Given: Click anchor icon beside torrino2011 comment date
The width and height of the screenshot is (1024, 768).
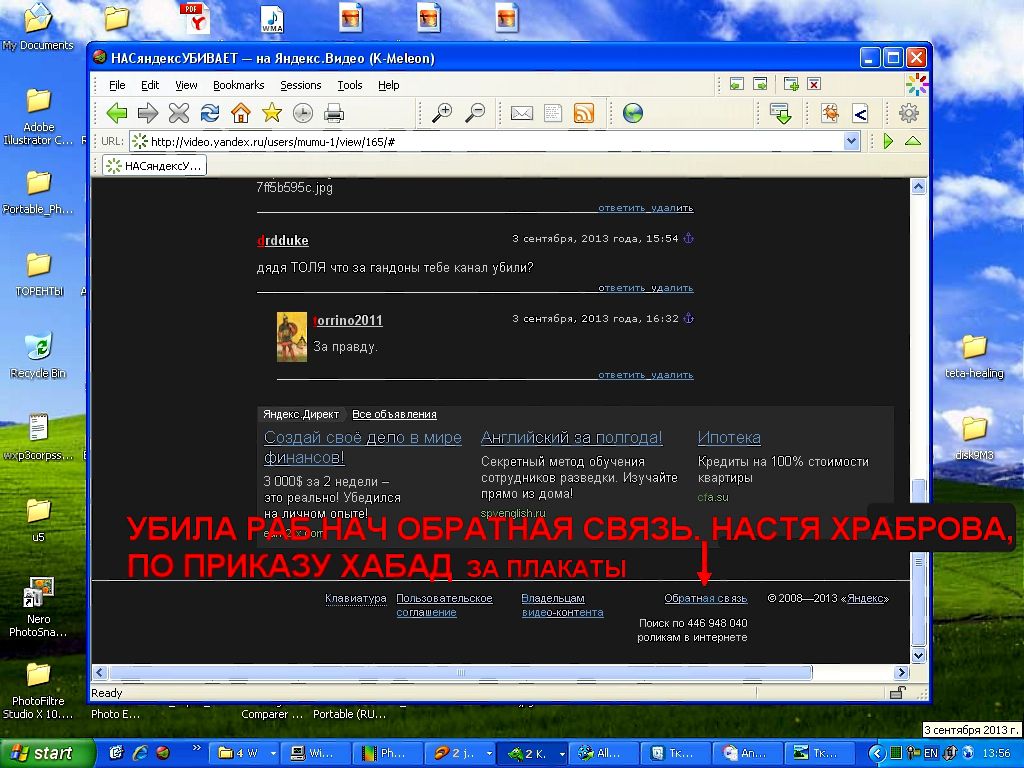Looking at the screenshot, I should tap(688, 319).
